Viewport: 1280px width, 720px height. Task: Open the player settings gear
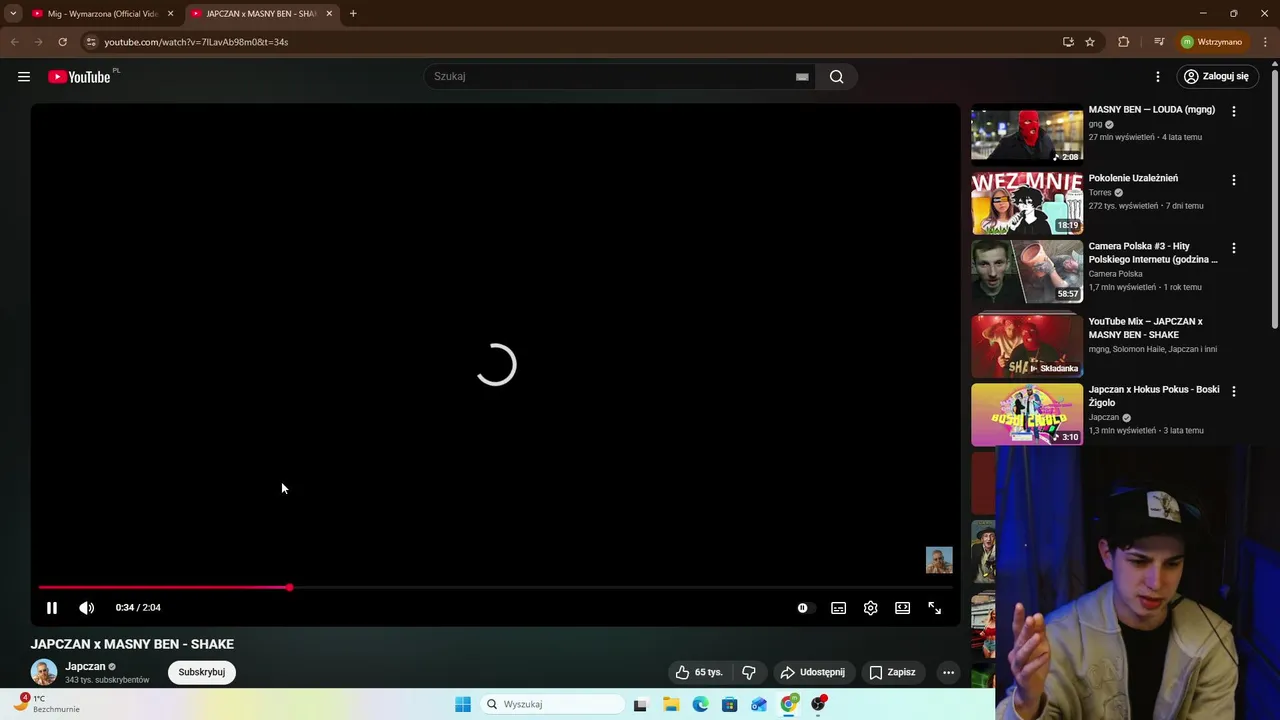(871, 608)
